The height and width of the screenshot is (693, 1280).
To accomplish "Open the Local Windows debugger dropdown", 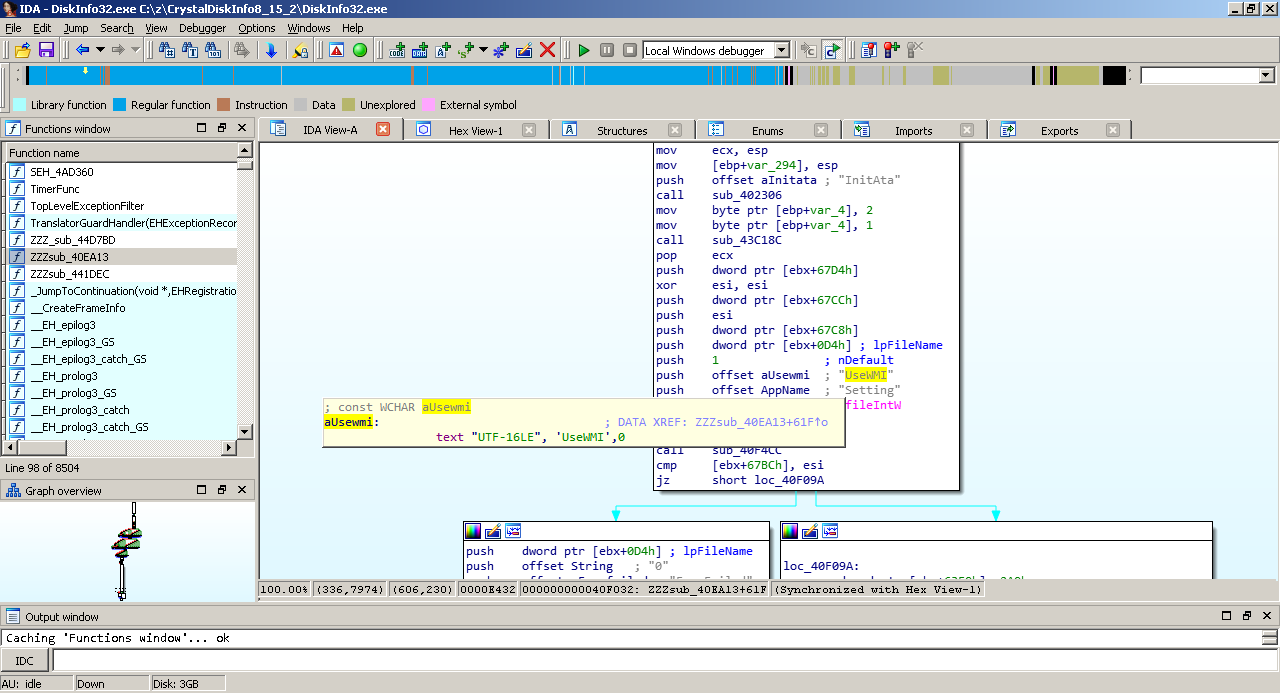I will 781,50.
